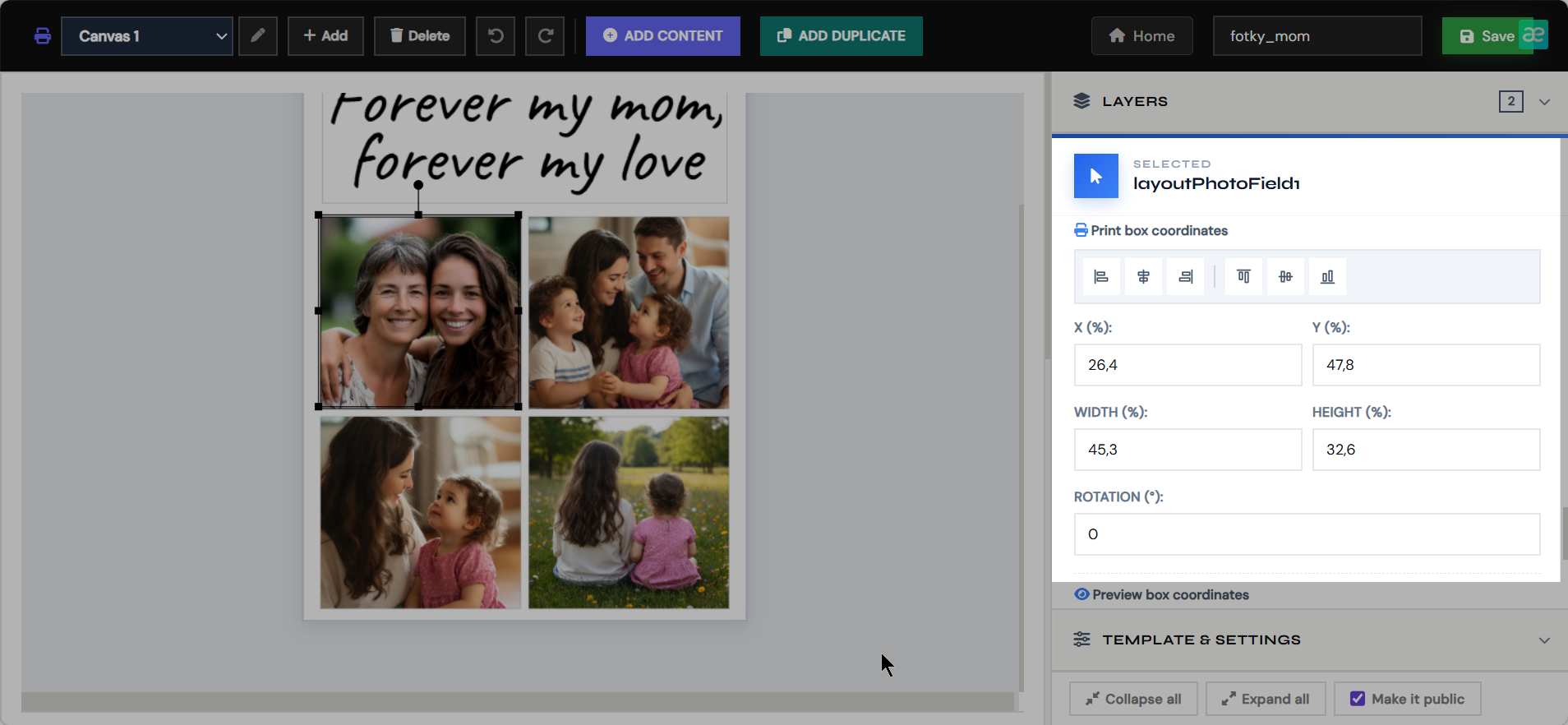Click the align left edges icon
Viewport: 1568px width, 725px height.
1101,277
